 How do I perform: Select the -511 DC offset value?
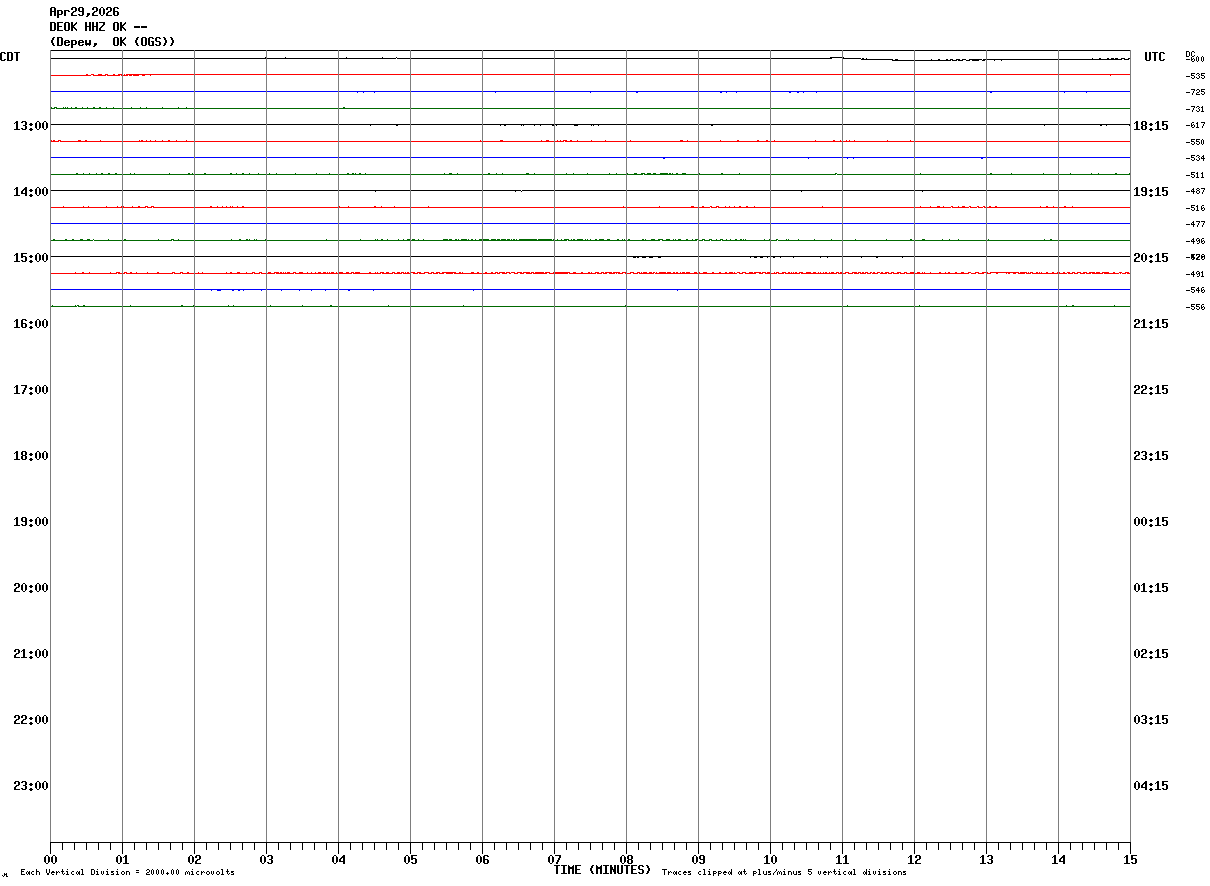1195,175
